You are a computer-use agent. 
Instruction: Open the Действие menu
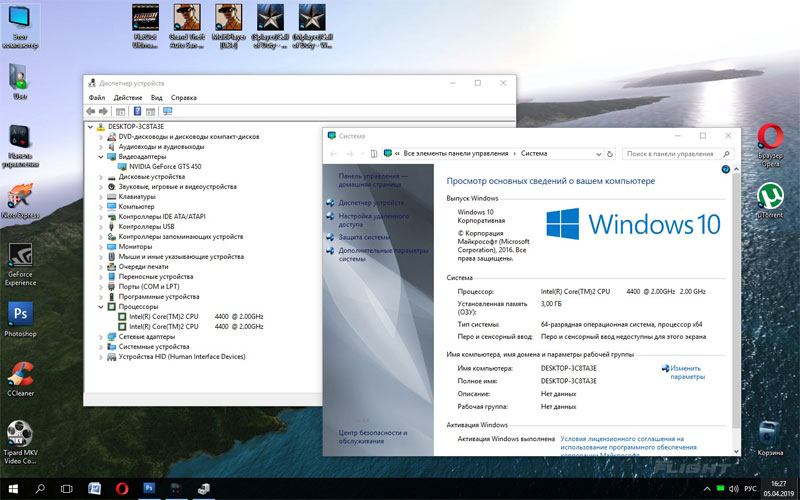pyautogui.click(x=128, y=97)
